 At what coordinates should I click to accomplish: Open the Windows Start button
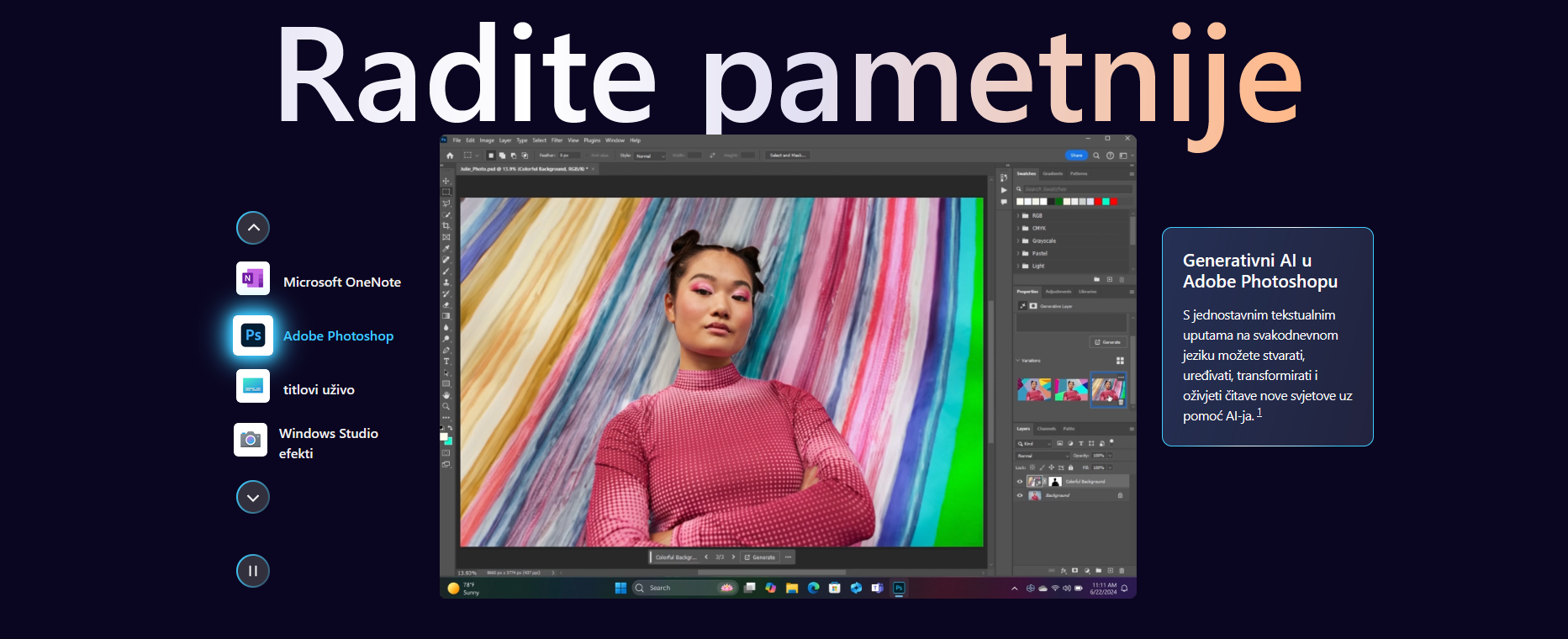pyautogui.click(x=620, y=588)
